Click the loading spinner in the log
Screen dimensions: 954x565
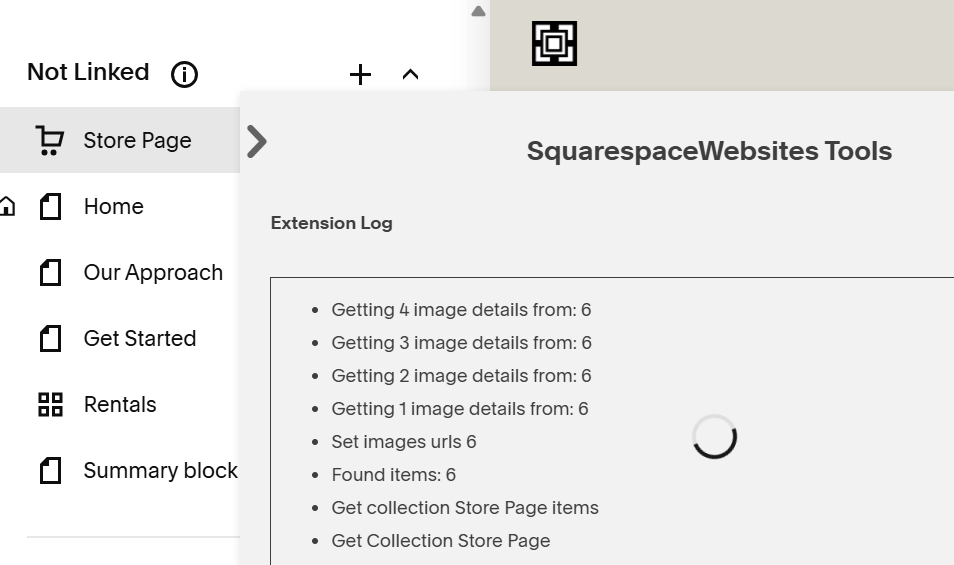714,437
